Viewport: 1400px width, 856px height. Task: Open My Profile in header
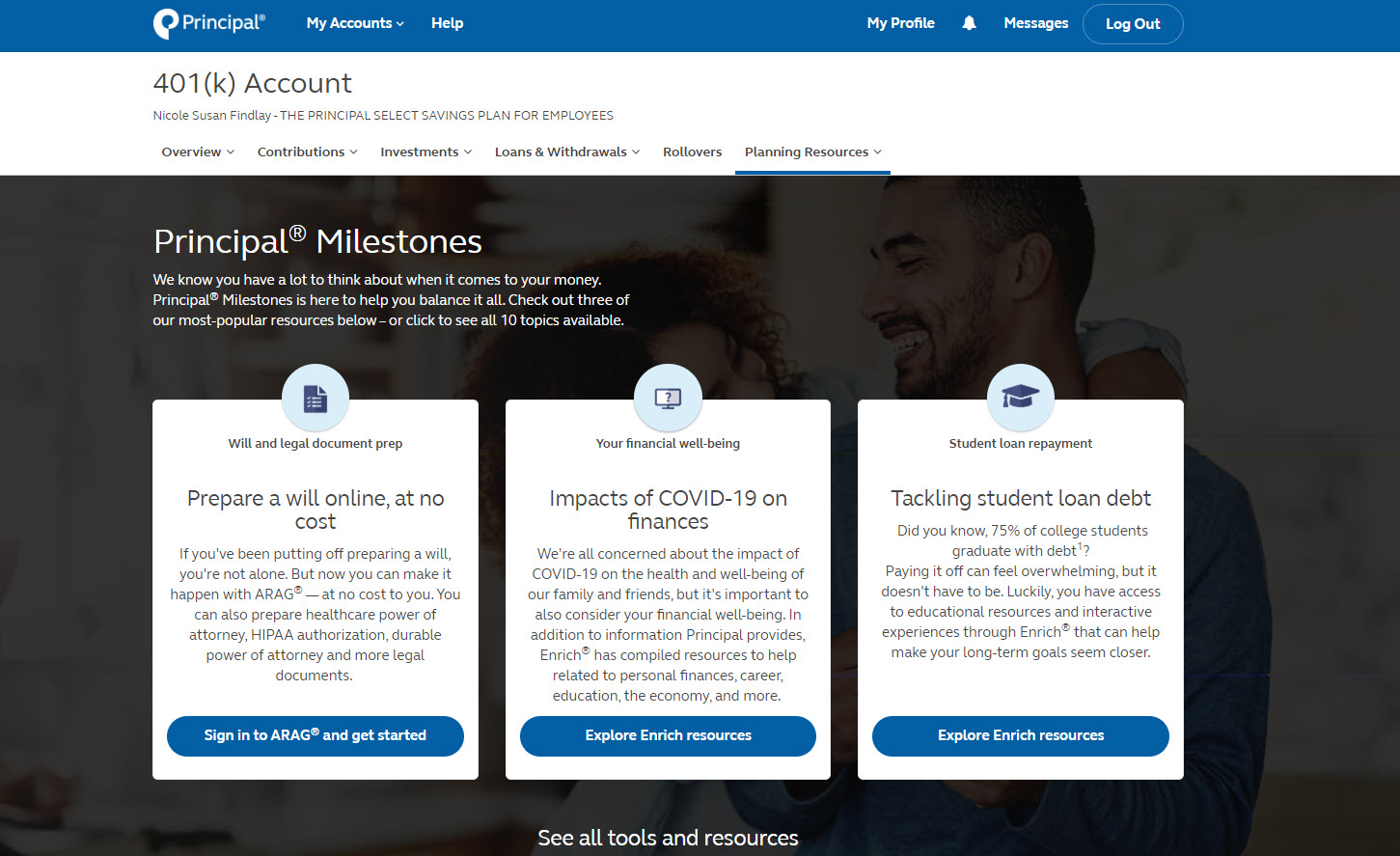point(900,23)
